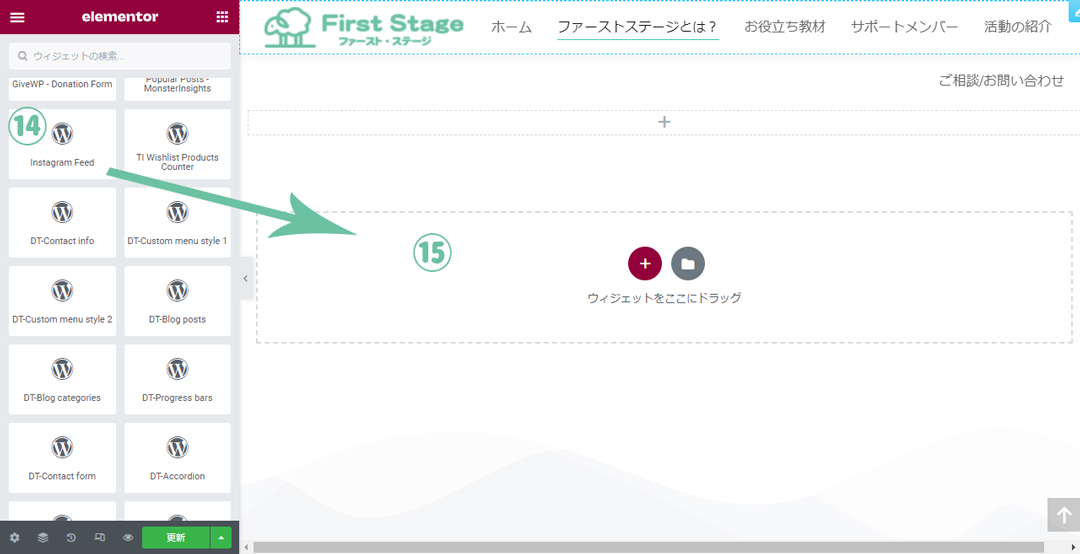Open page settings gear in footer
1080x554 pixels.
[x=14, y=537]
